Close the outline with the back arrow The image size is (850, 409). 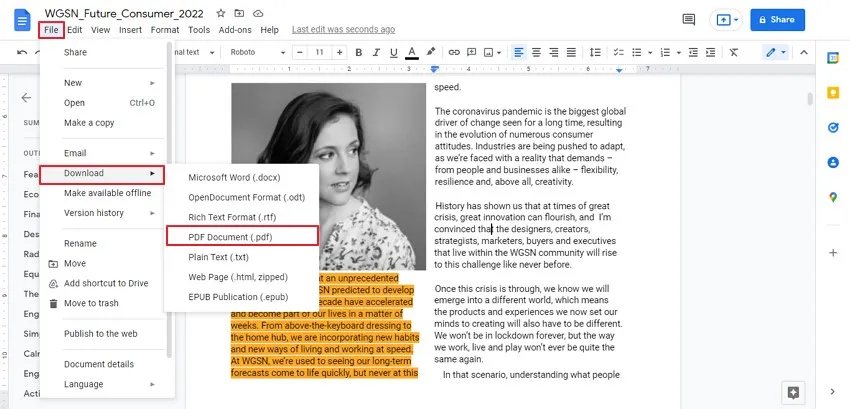click(26, 98)
